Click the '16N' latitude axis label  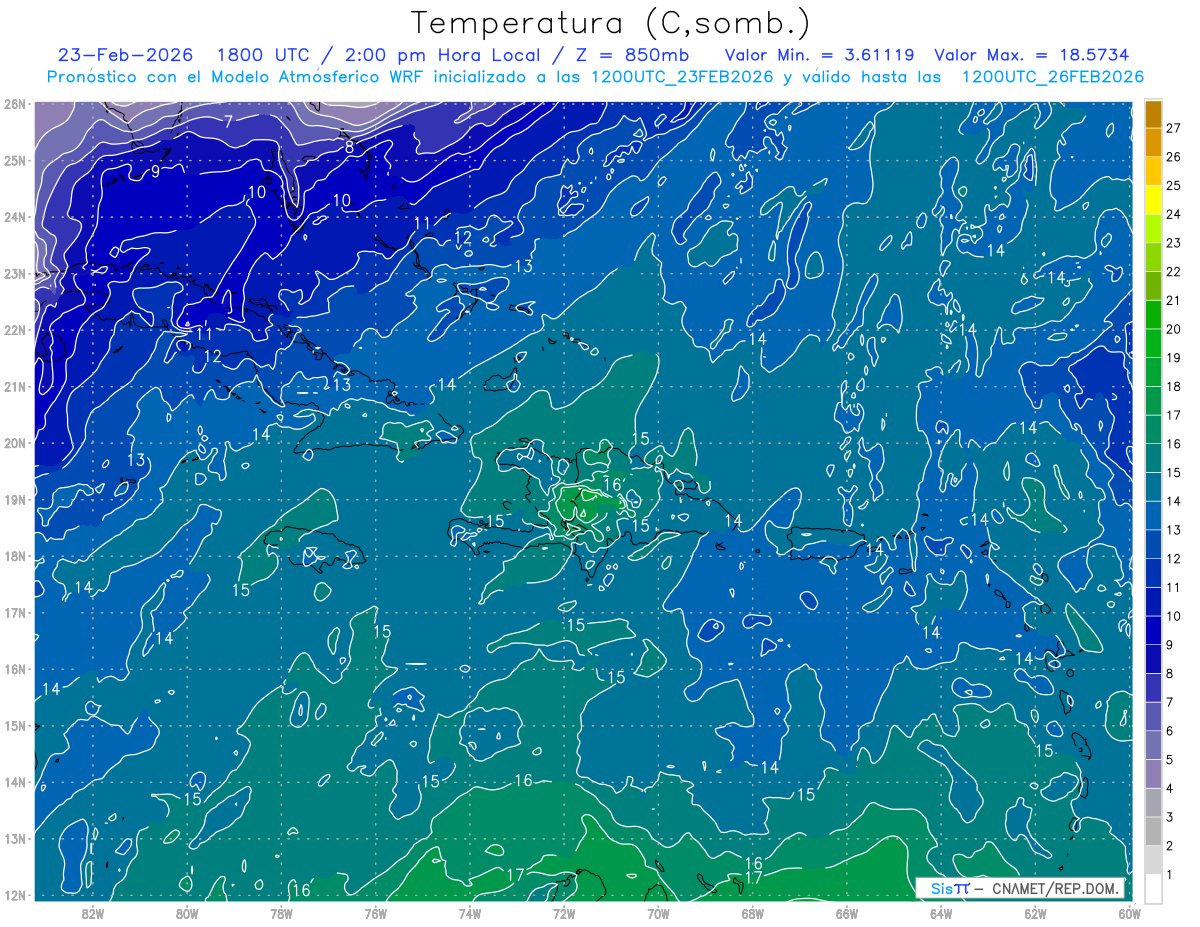tap(15, 669)
